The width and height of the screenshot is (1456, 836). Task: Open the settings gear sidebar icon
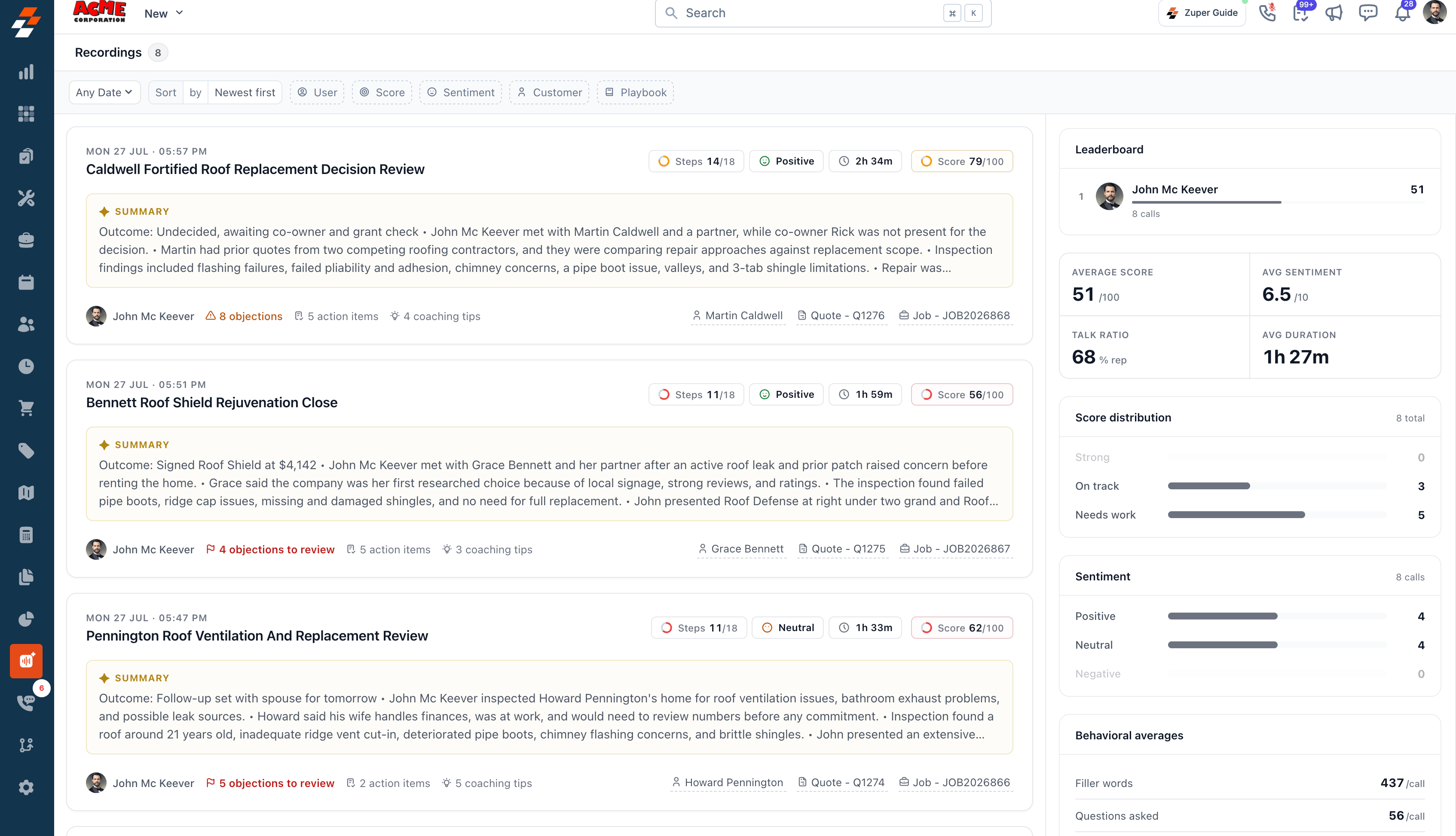click(26, 787)
